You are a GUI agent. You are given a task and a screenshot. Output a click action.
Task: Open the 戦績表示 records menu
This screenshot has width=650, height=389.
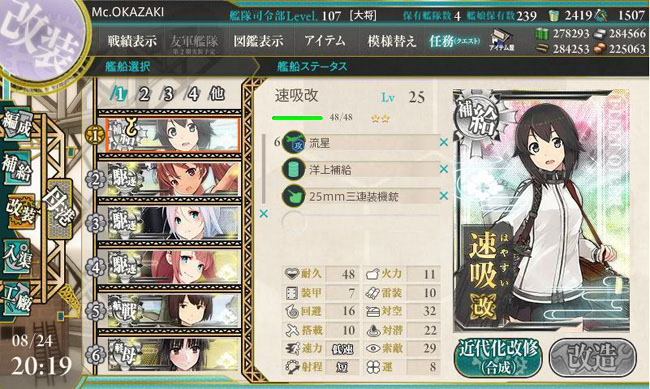[x=132, y=41]
